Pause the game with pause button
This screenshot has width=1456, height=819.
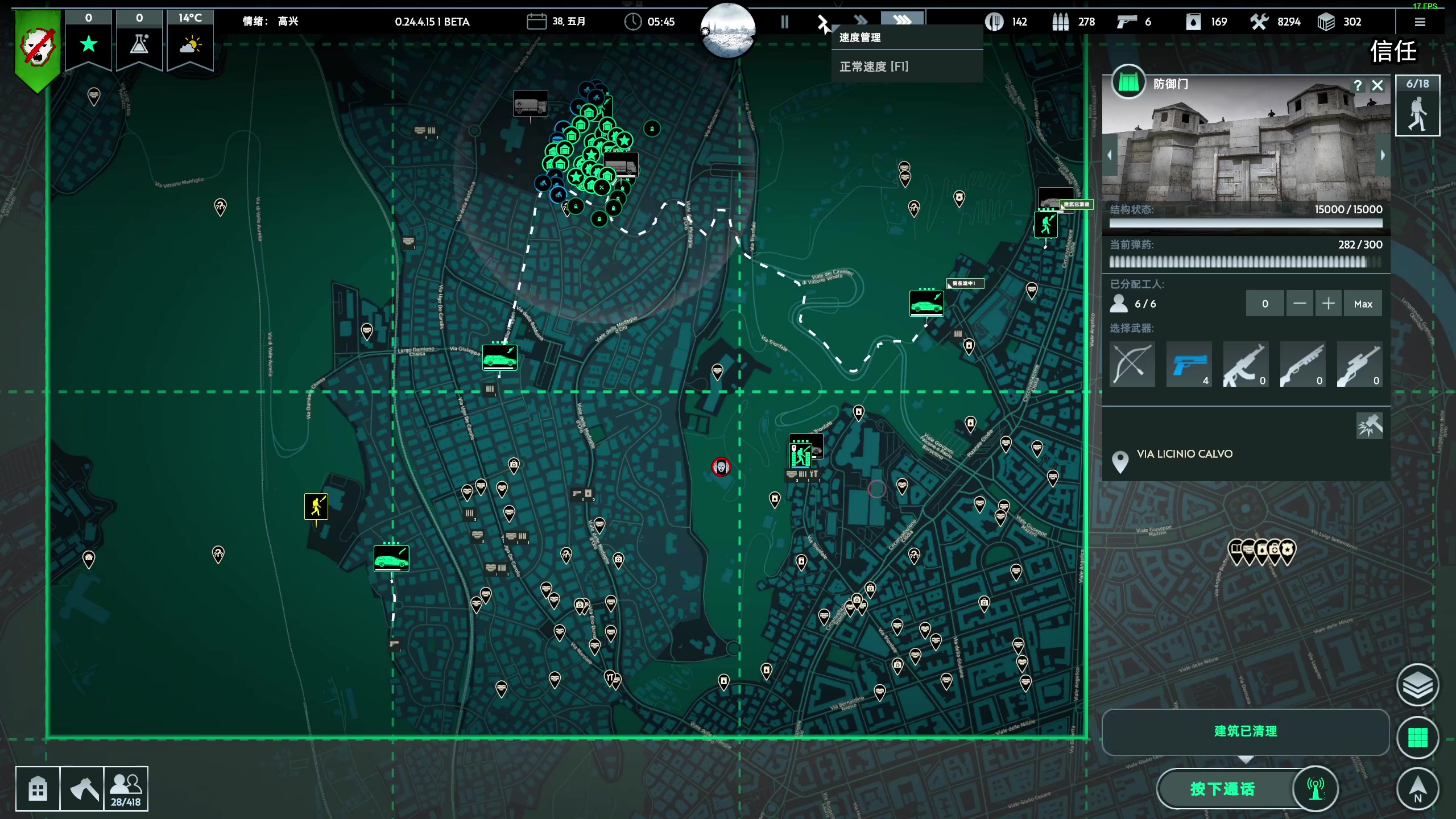click(x=785, y=22)
